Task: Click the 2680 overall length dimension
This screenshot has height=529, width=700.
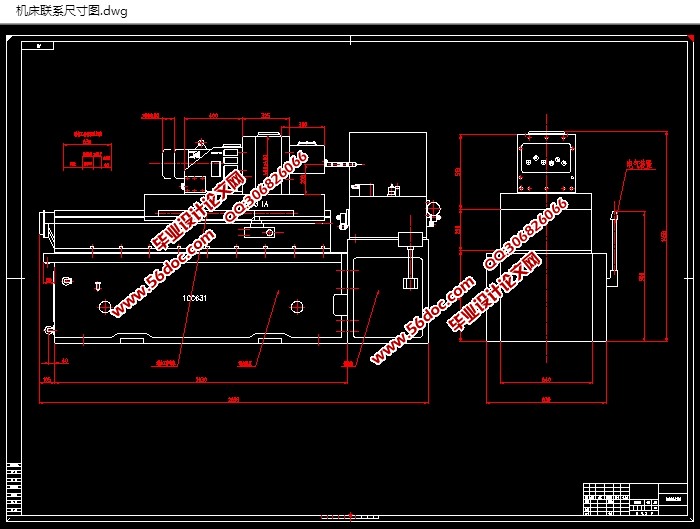Action: tap(233, 400)
